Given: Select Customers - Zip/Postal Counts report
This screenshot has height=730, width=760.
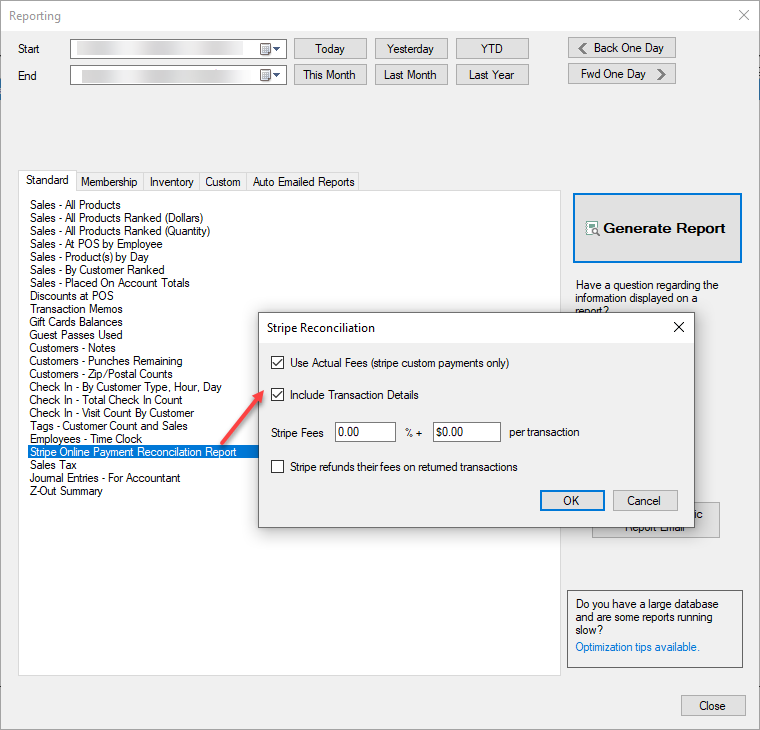Looking at the screenshot, I should (x=101, y=374).
